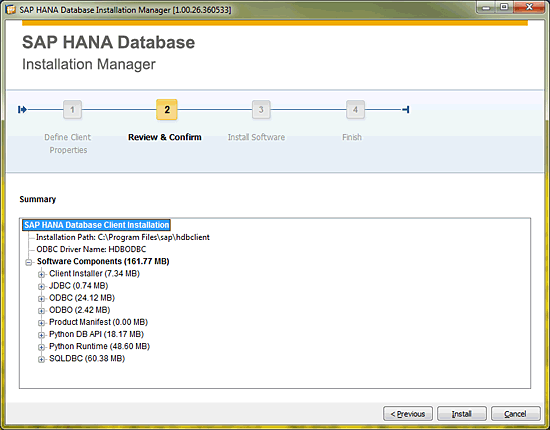Expand the ODBC (24.12 MB) node
The image size is (550, 430).
click(41, 298)
